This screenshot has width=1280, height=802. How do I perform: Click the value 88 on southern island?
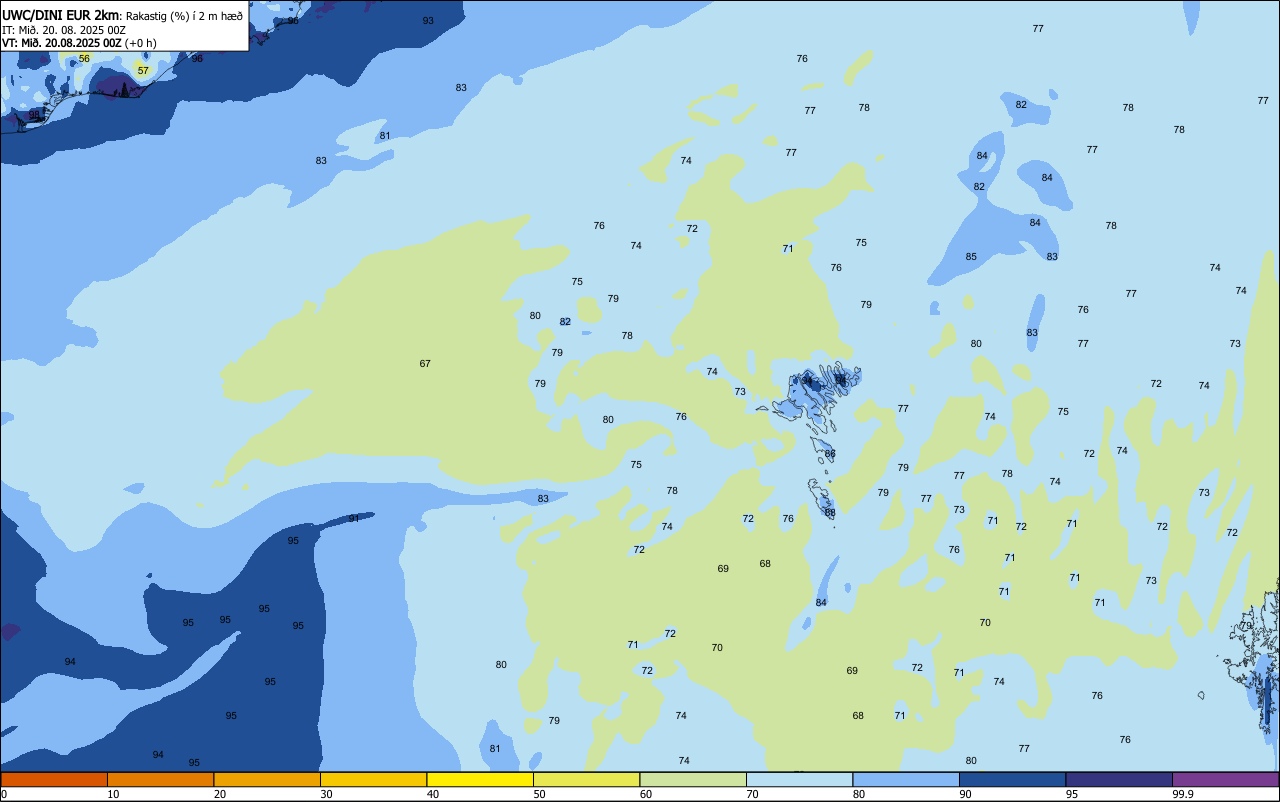pos(830,512)
